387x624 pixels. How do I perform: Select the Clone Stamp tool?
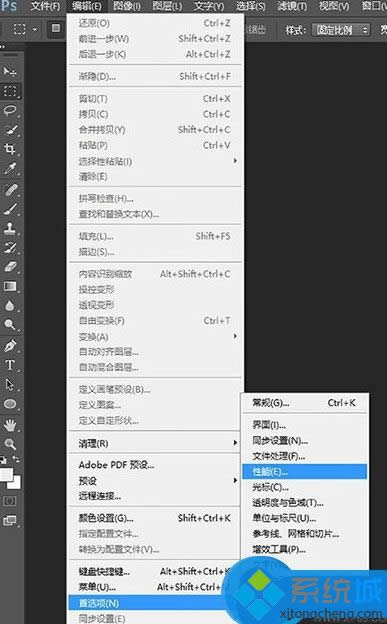pyautogui.click(x=10, y=228)
